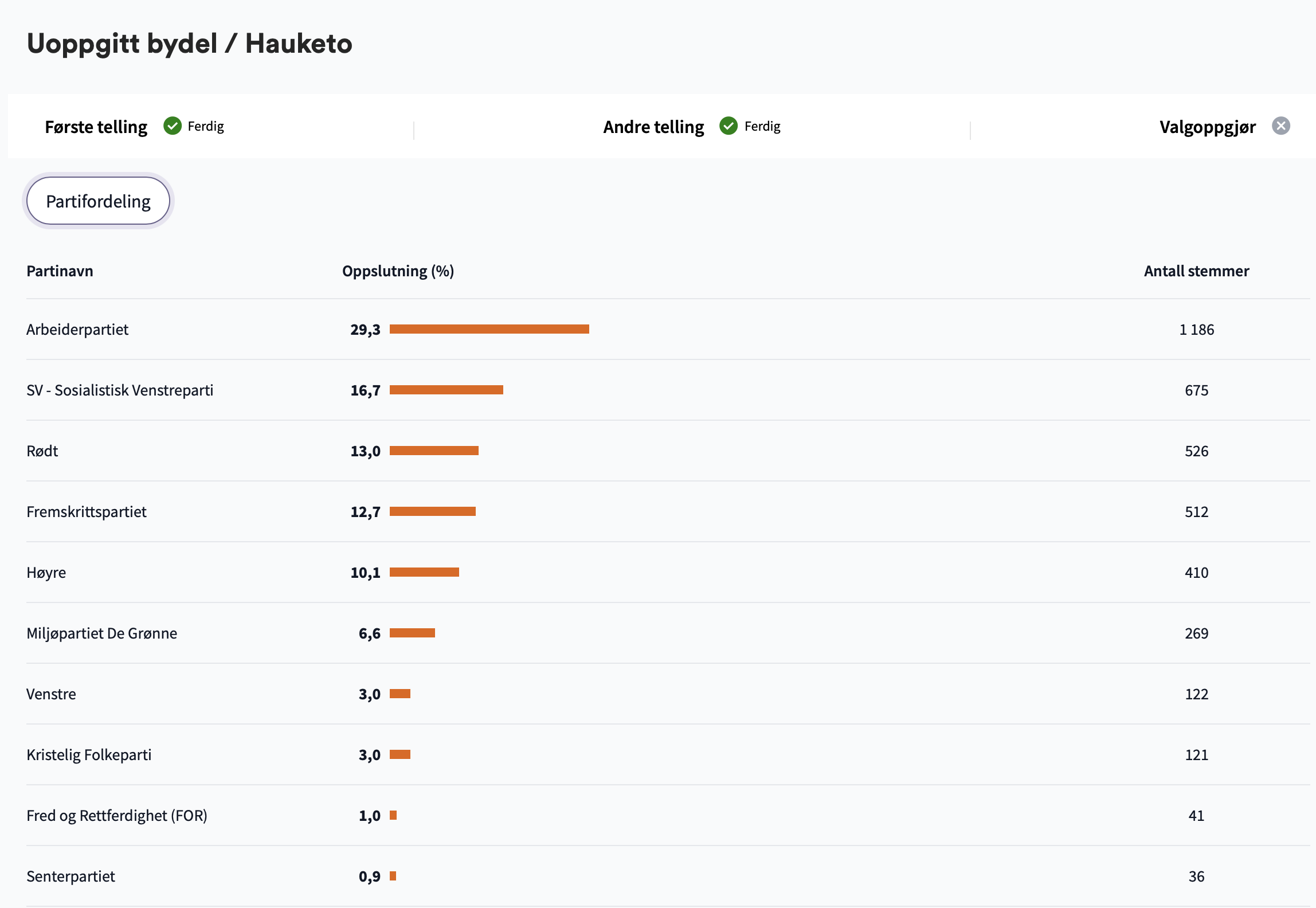The image size is (1316, 908).
Task: Select the Fremskrittspartiet party name
Action: point(87,511)
